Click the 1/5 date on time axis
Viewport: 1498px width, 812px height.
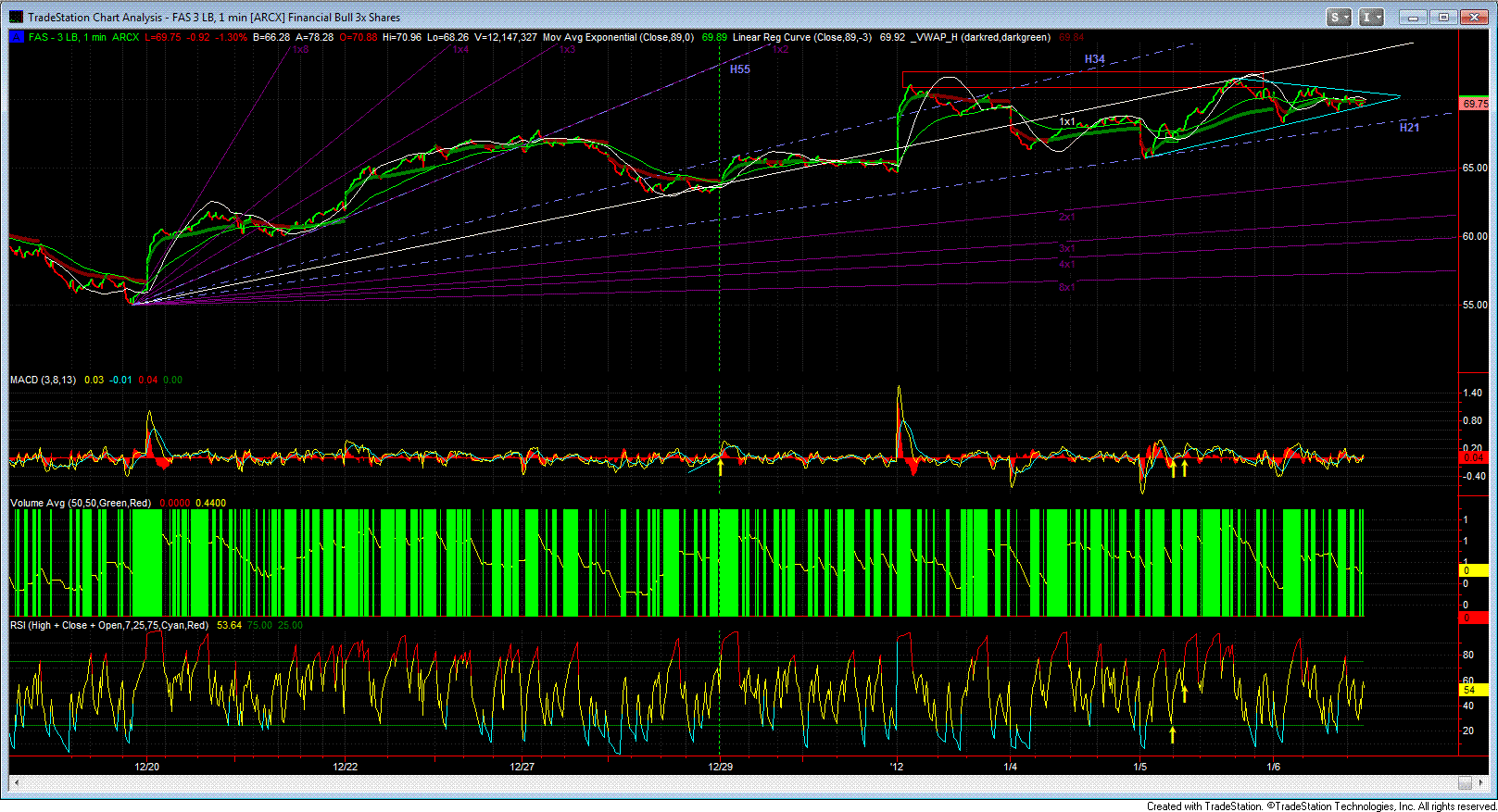point(1140,767)
